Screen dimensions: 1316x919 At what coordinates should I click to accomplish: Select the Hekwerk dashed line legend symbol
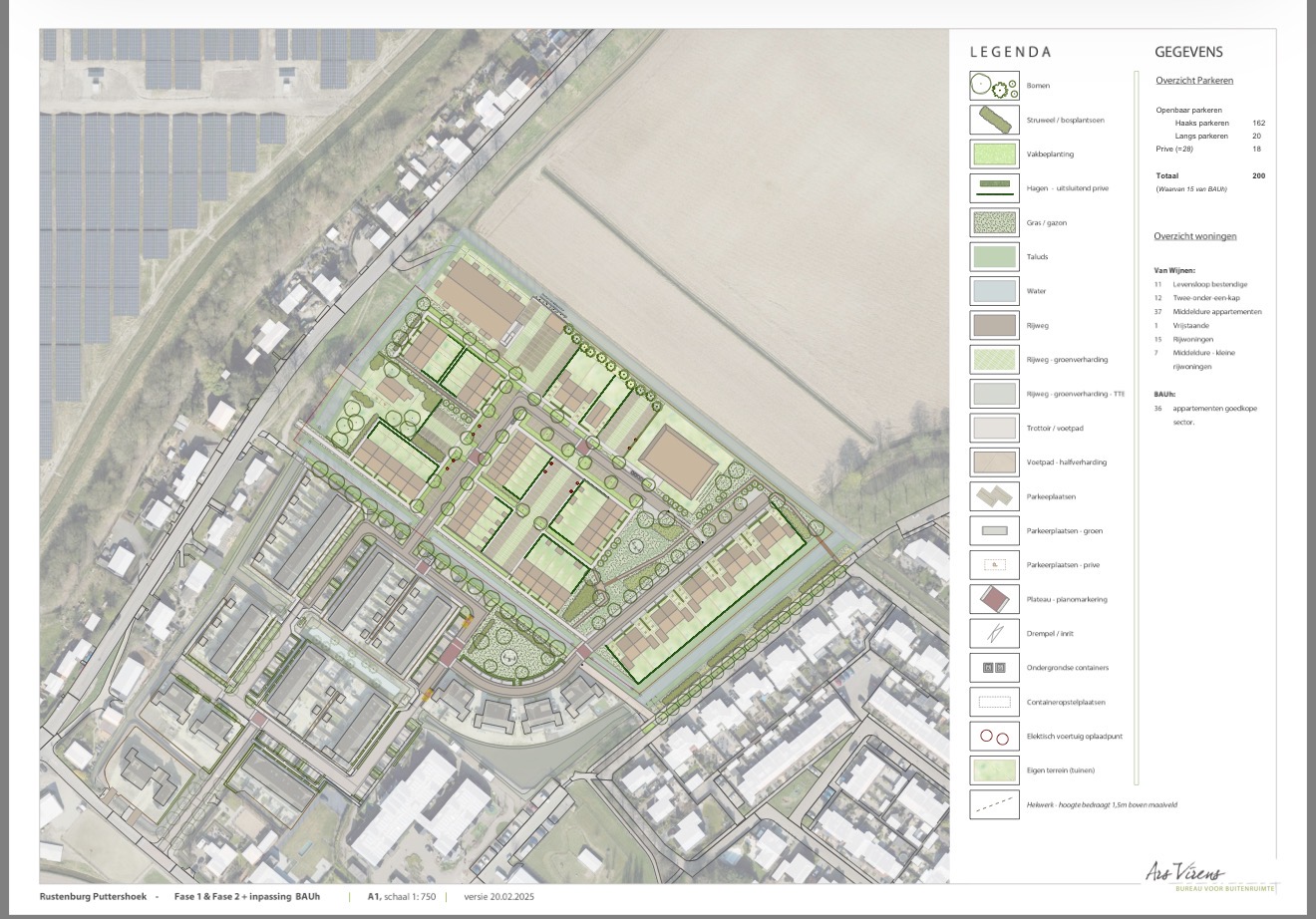[x=994, y=804]
